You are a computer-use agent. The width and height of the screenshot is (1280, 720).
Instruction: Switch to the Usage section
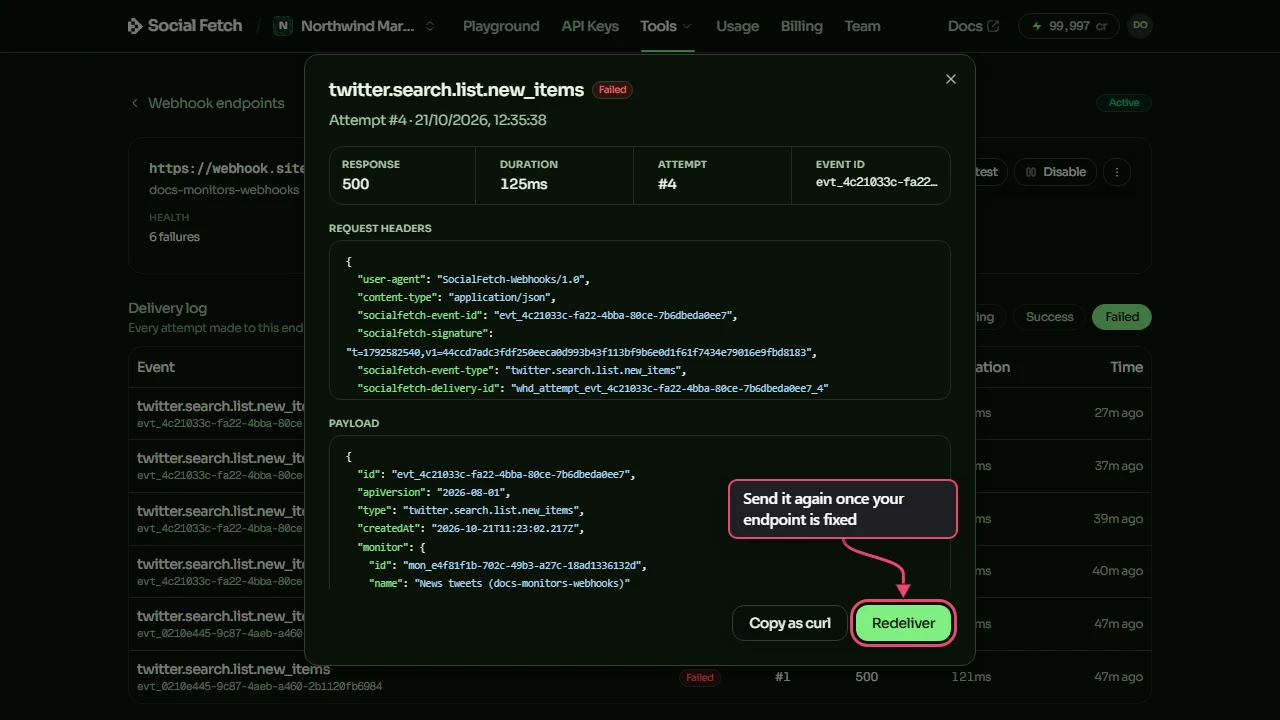[x=738, y=26]
